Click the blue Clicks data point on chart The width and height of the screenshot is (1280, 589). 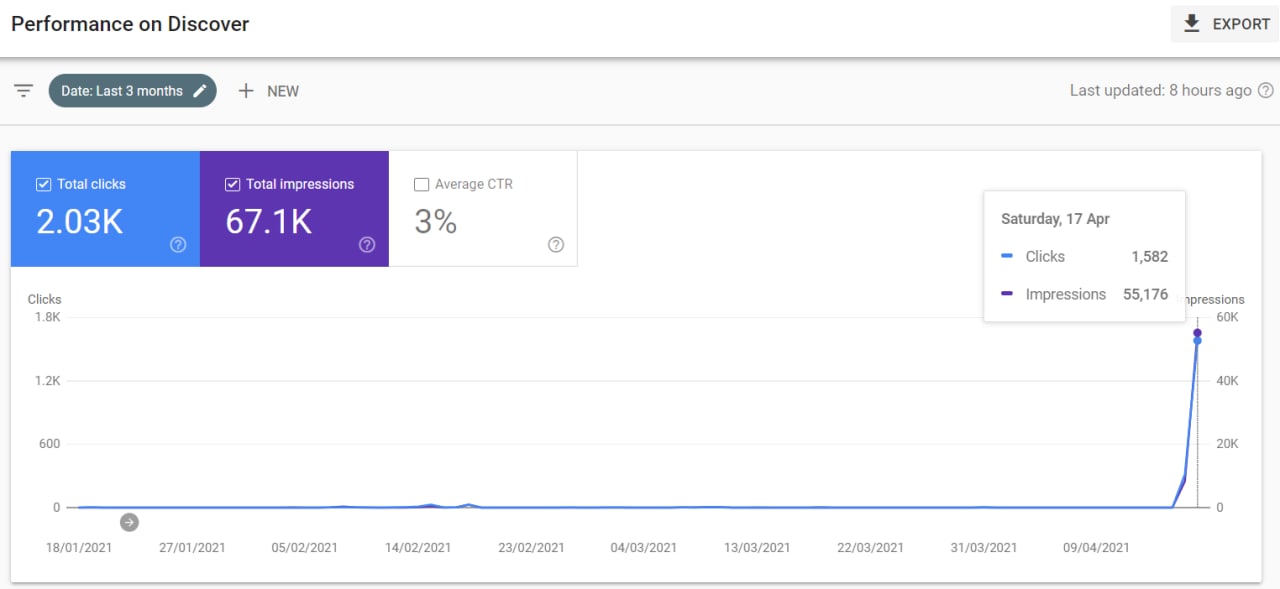(x=1197, y=341)
